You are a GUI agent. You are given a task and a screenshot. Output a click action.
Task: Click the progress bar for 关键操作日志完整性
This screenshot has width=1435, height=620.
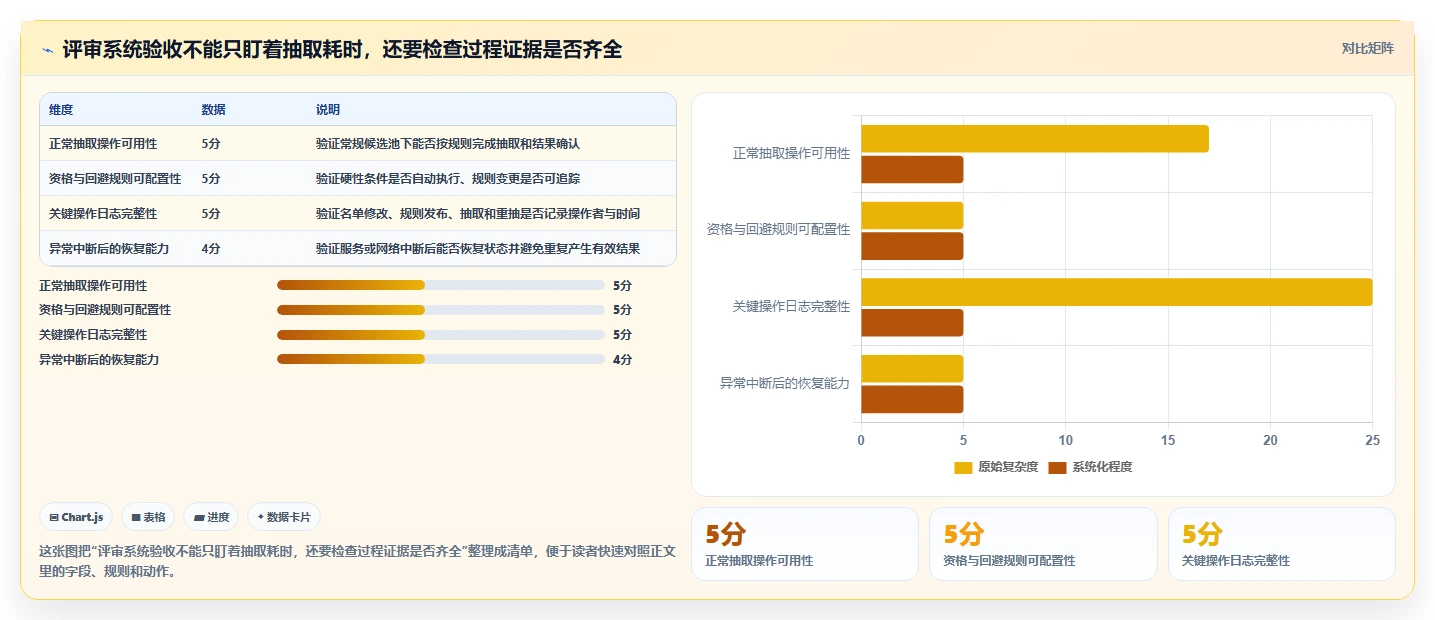pyautogui.click(x=441, y=335)
